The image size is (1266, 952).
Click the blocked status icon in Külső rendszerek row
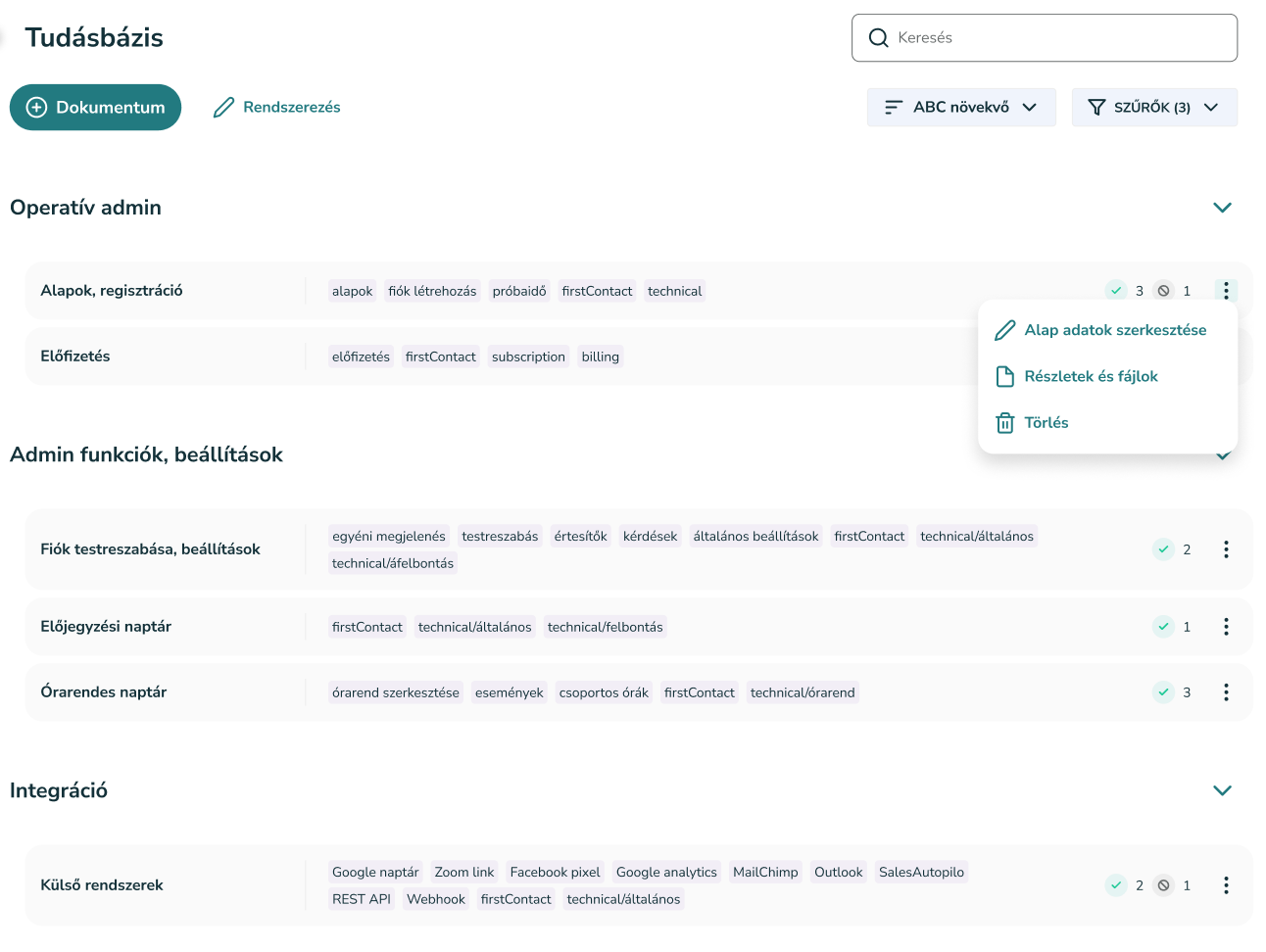click(1163, 885)
